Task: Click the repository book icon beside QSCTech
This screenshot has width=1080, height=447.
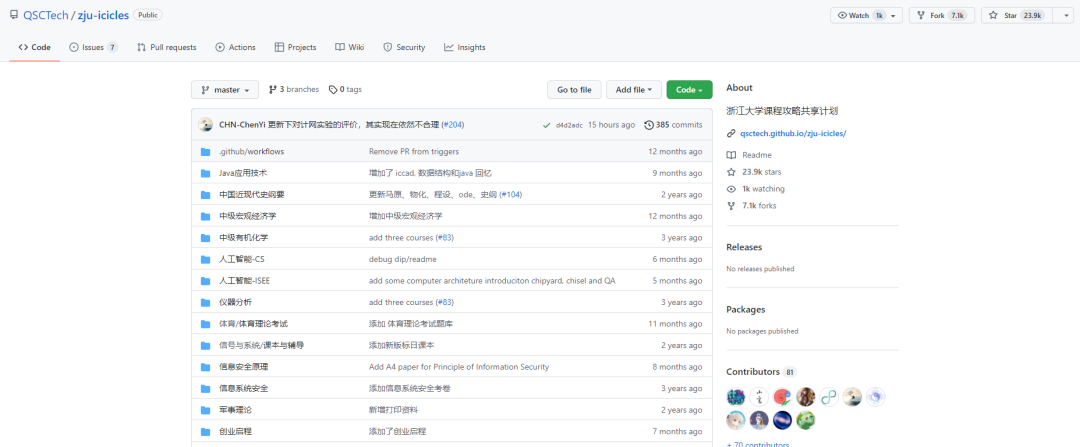Action: (14, 14)
